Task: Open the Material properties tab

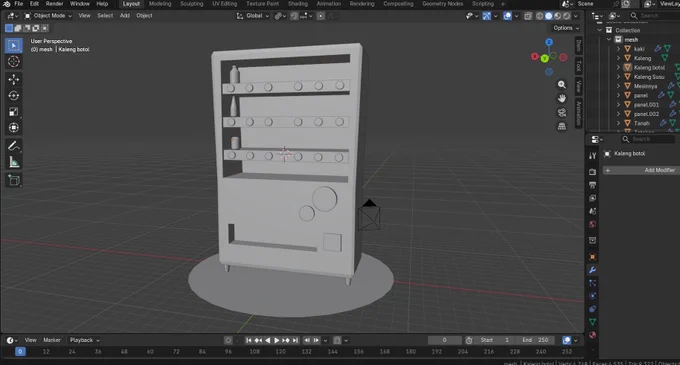Action: click(592, 335)
